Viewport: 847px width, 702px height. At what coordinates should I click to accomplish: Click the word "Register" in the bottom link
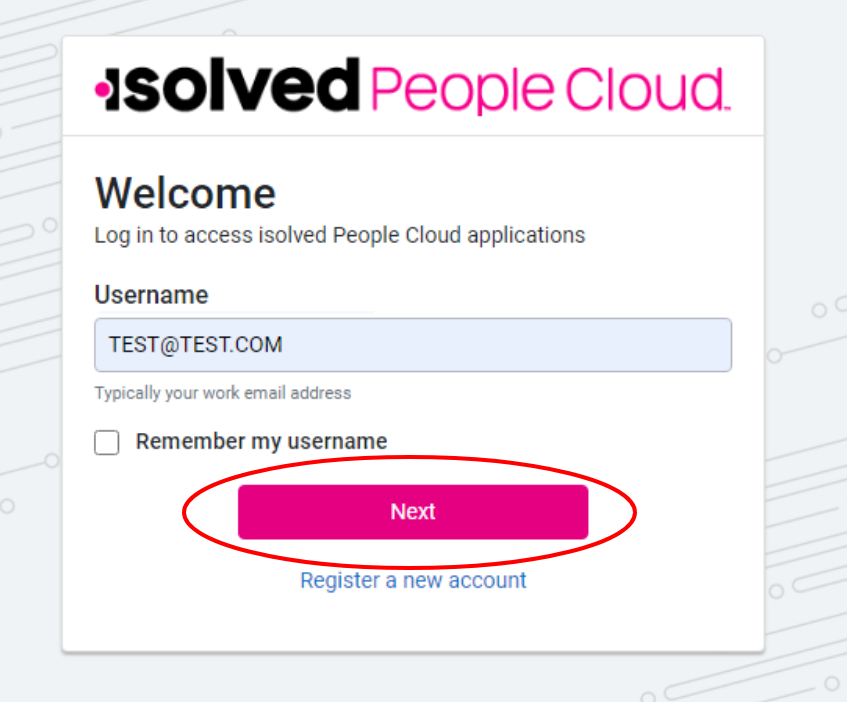point(340,580)
